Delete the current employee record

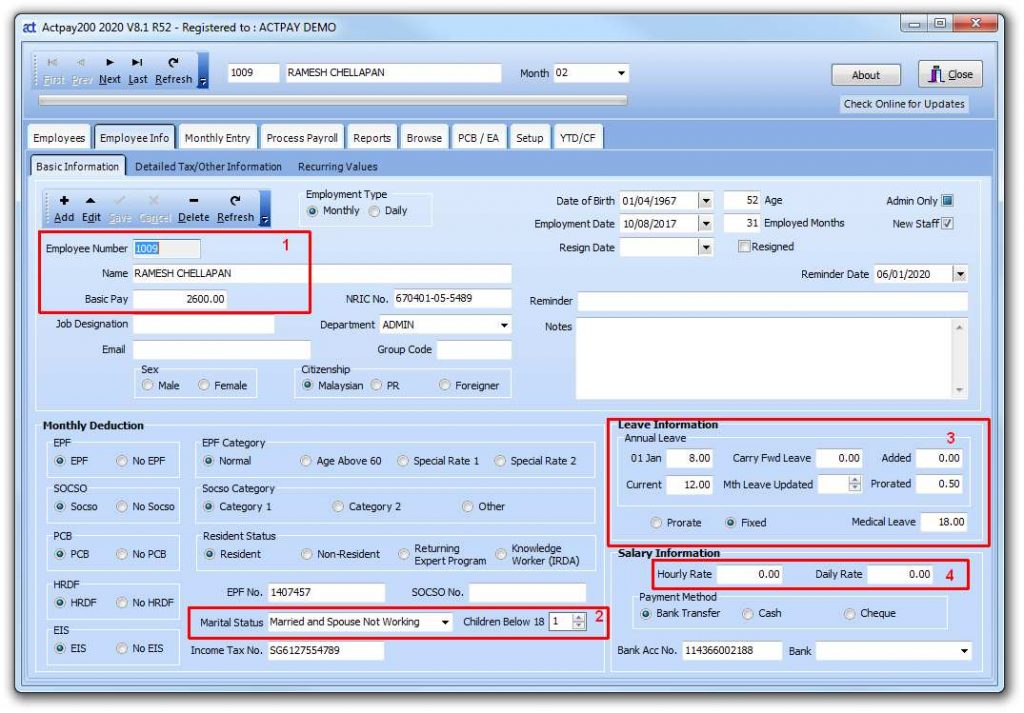coord(193,205)
